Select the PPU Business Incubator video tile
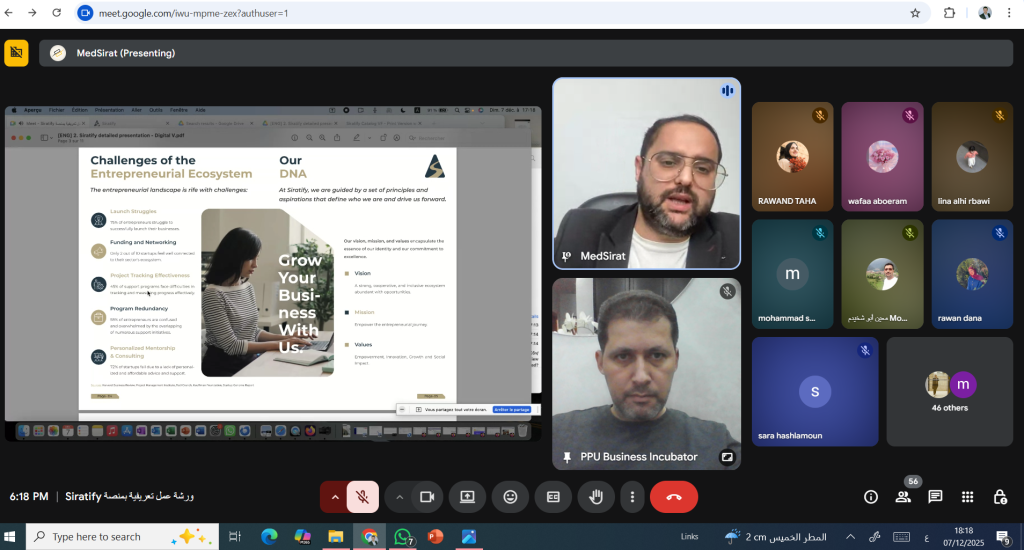 [646, 373]
